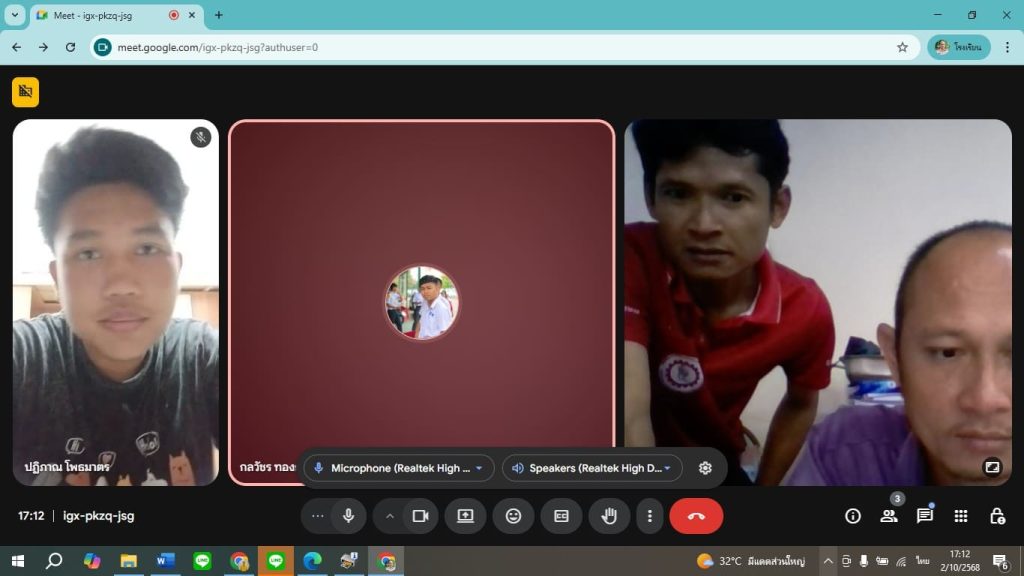Toggle the microphone mute button
Viewport: 1024px width, 576px height.
pyautogui.click(x=348, y=516)
